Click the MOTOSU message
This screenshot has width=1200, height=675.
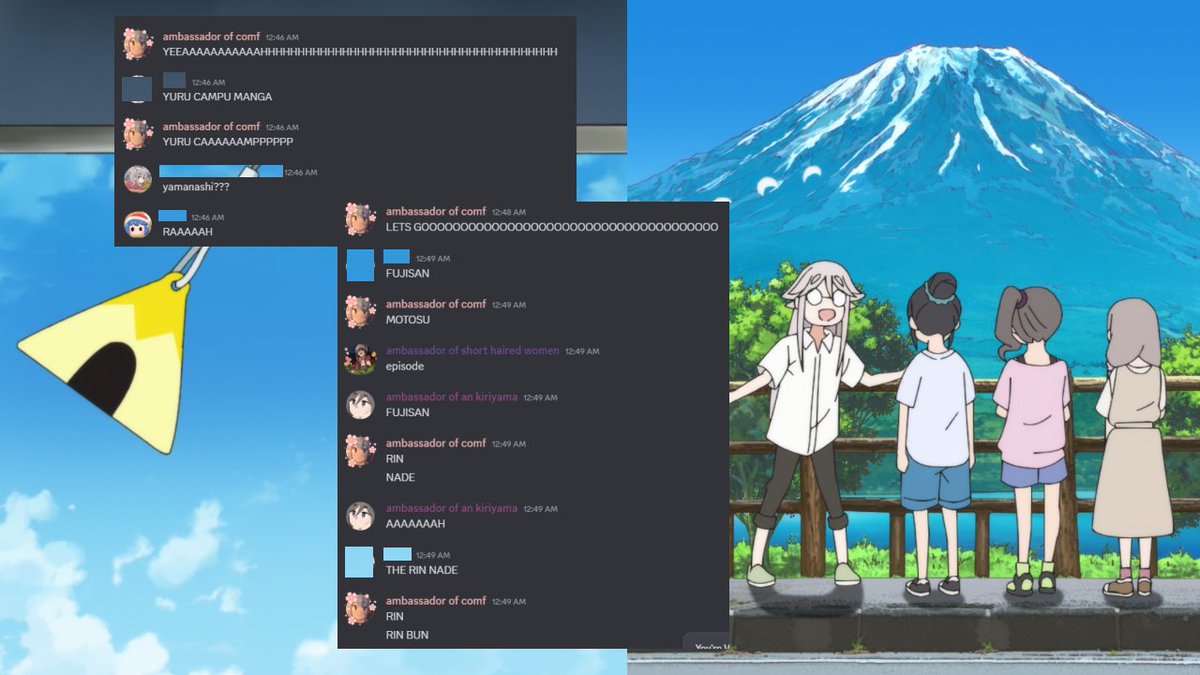point(408,320)
